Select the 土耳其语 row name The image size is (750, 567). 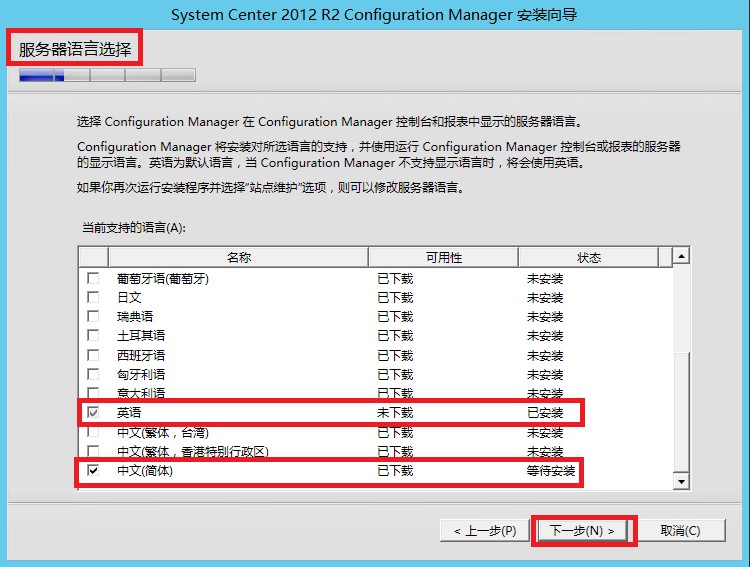(x=141, y=336)
